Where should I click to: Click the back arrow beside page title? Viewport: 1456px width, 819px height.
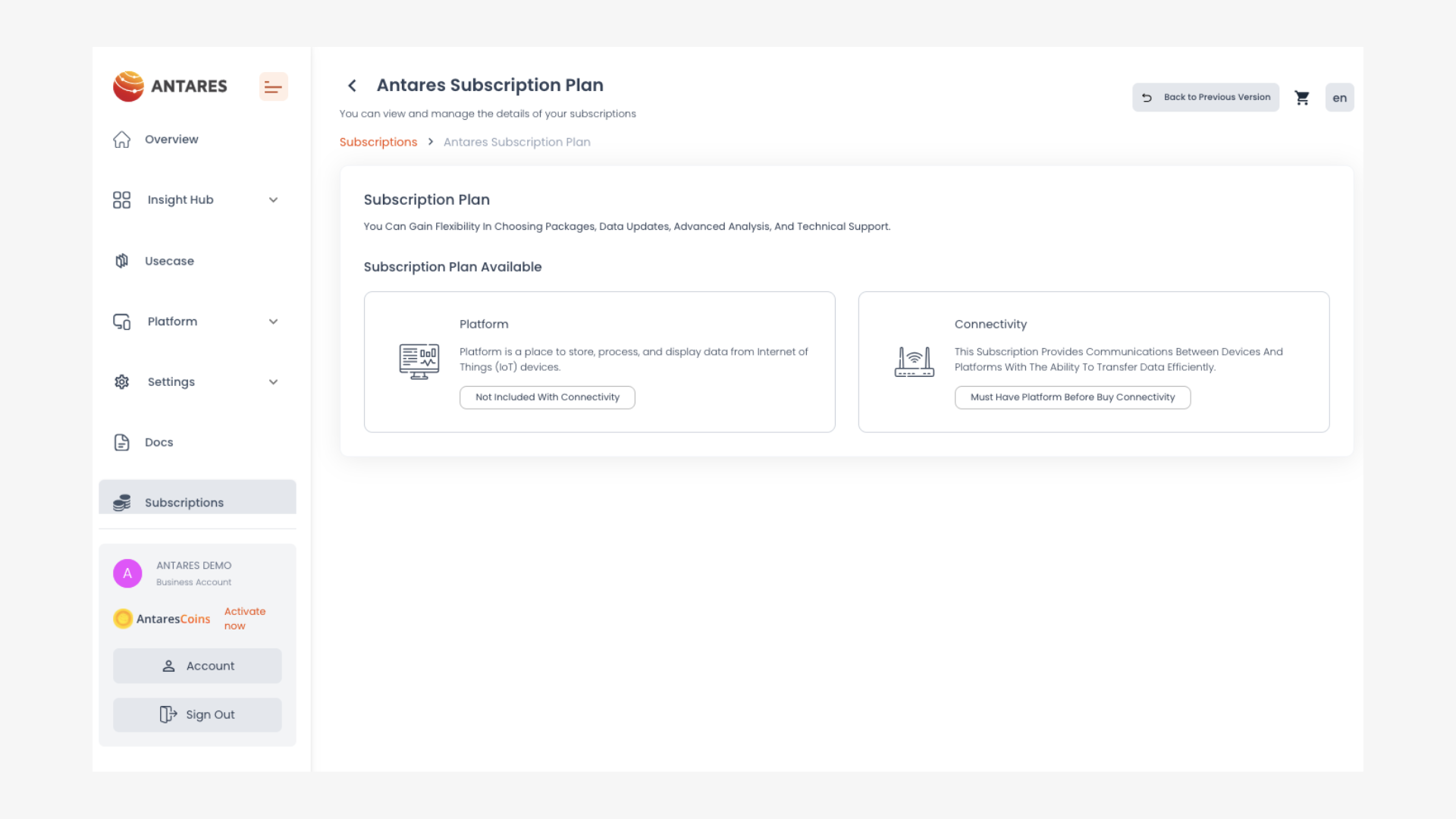352,86
